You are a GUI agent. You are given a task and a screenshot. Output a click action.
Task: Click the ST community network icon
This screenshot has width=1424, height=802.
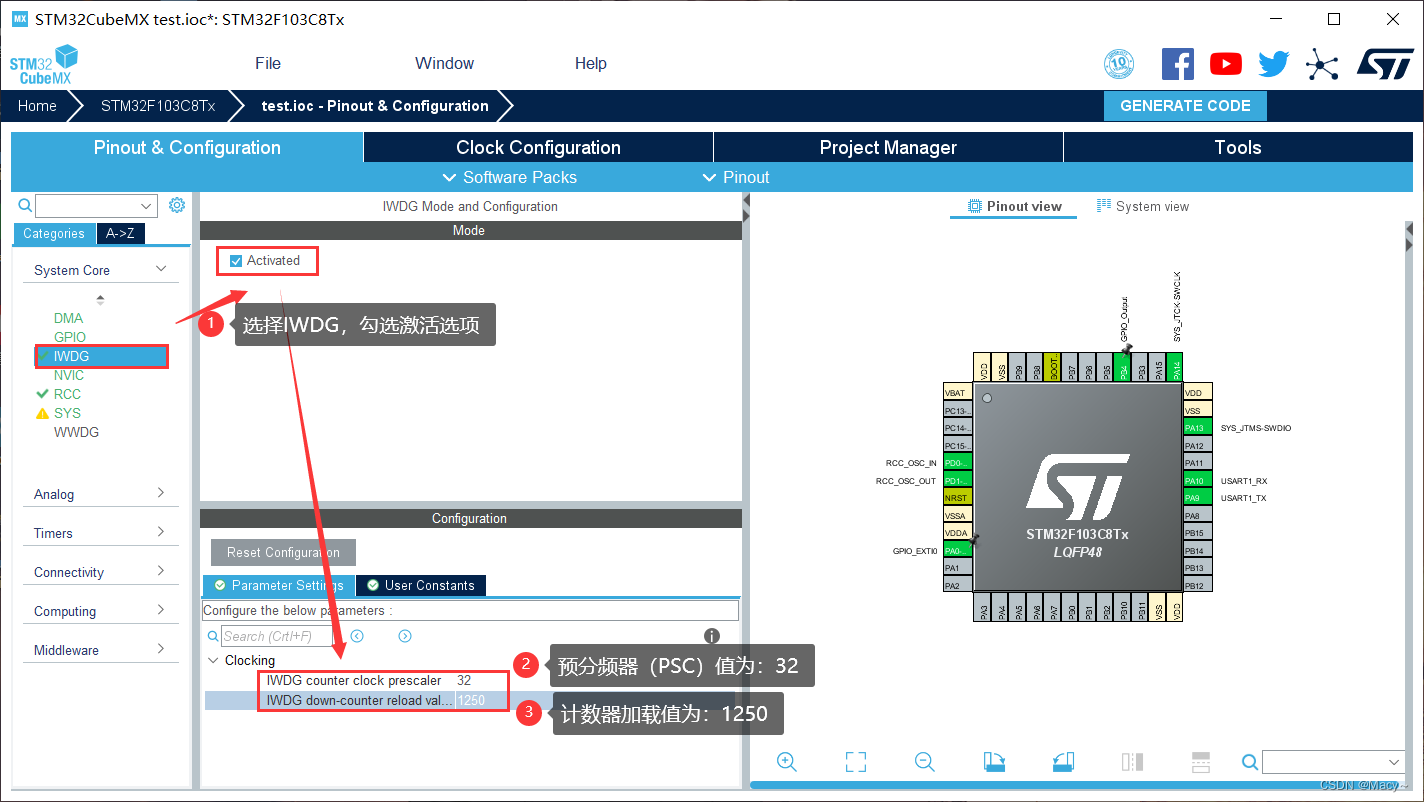(x=1322, y=66)
